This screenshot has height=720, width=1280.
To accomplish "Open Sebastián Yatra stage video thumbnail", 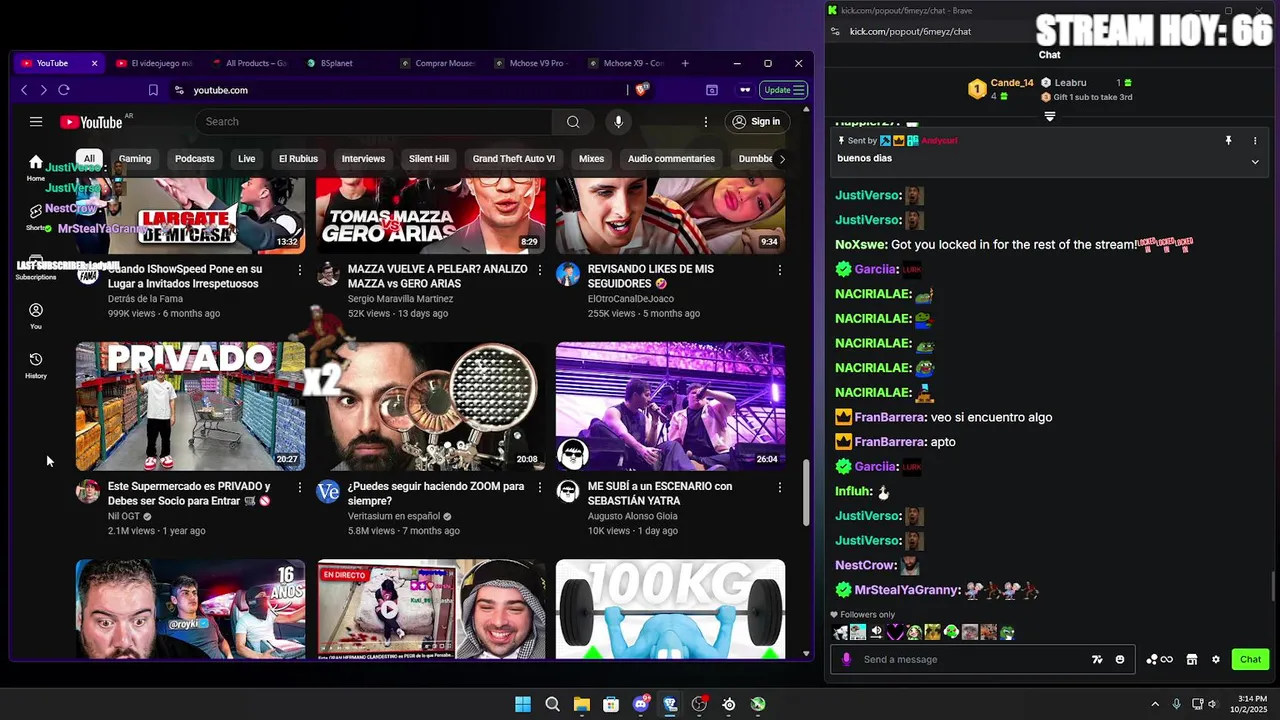I will (x=670, y=406).
